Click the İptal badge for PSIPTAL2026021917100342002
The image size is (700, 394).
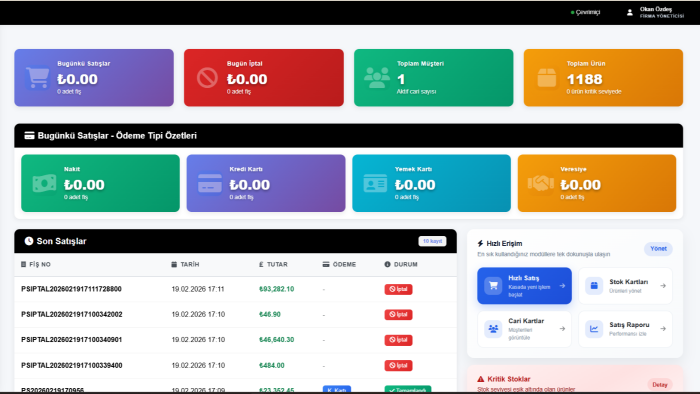[x=398, y=315]
